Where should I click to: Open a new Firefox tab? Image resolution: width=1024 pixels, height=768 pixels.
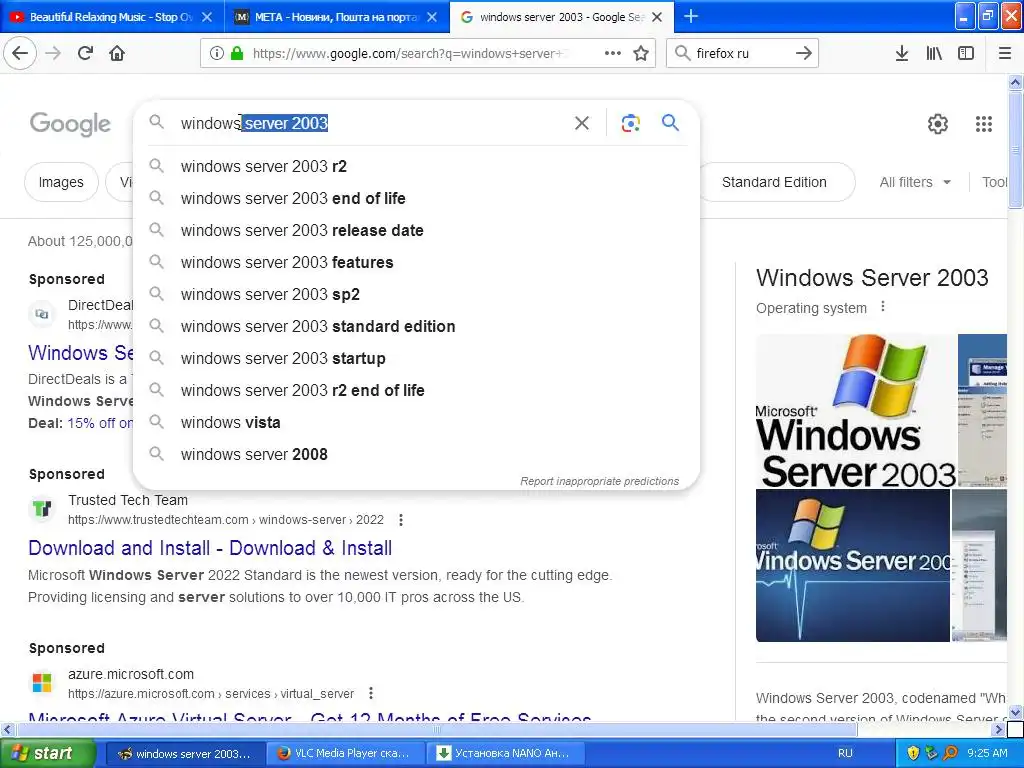point(691,16)
